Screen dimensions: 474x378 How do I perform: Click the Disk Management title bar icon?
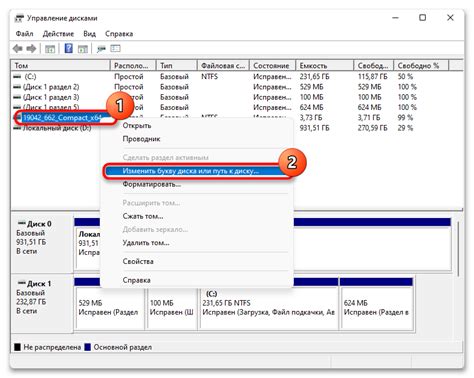pyautogui.click(x=19, y=18)
